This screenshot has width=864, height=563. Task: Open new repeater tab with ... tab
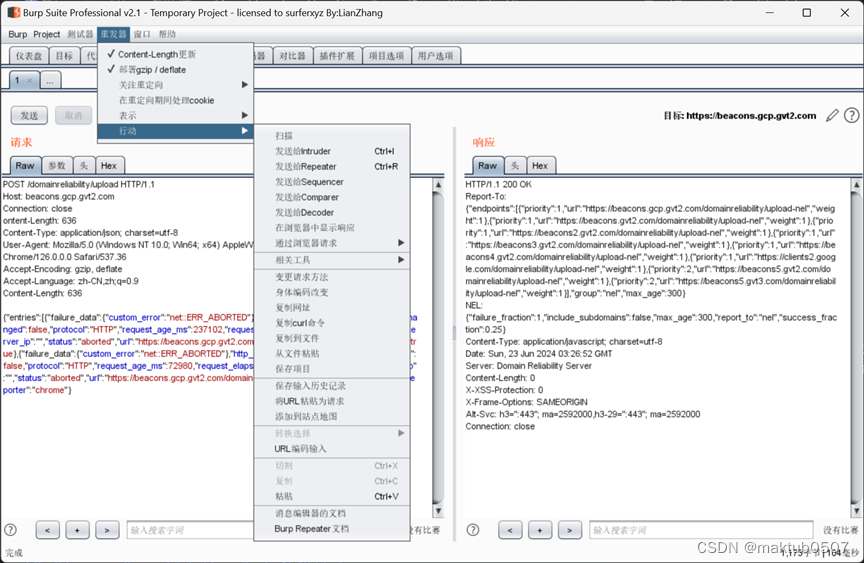tap(50, 80)
